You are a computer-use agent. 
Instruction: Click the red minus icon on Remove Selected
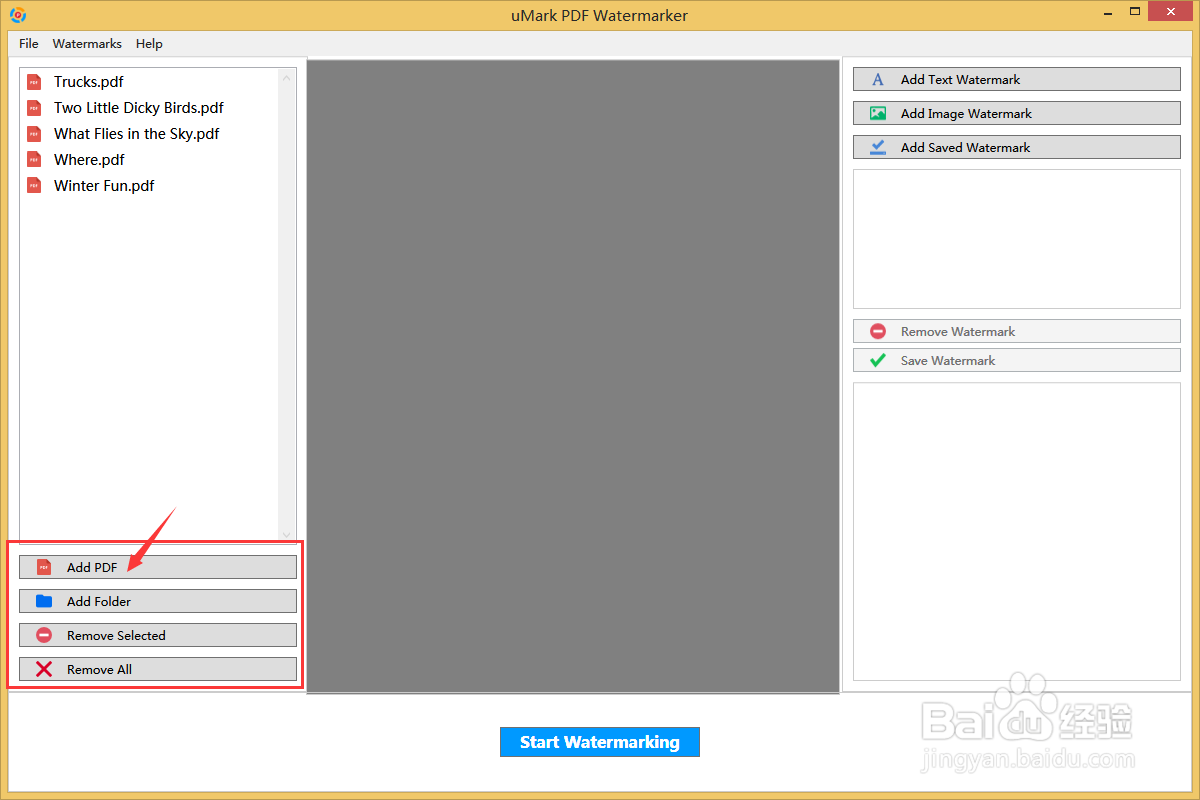tap(44, 635)
